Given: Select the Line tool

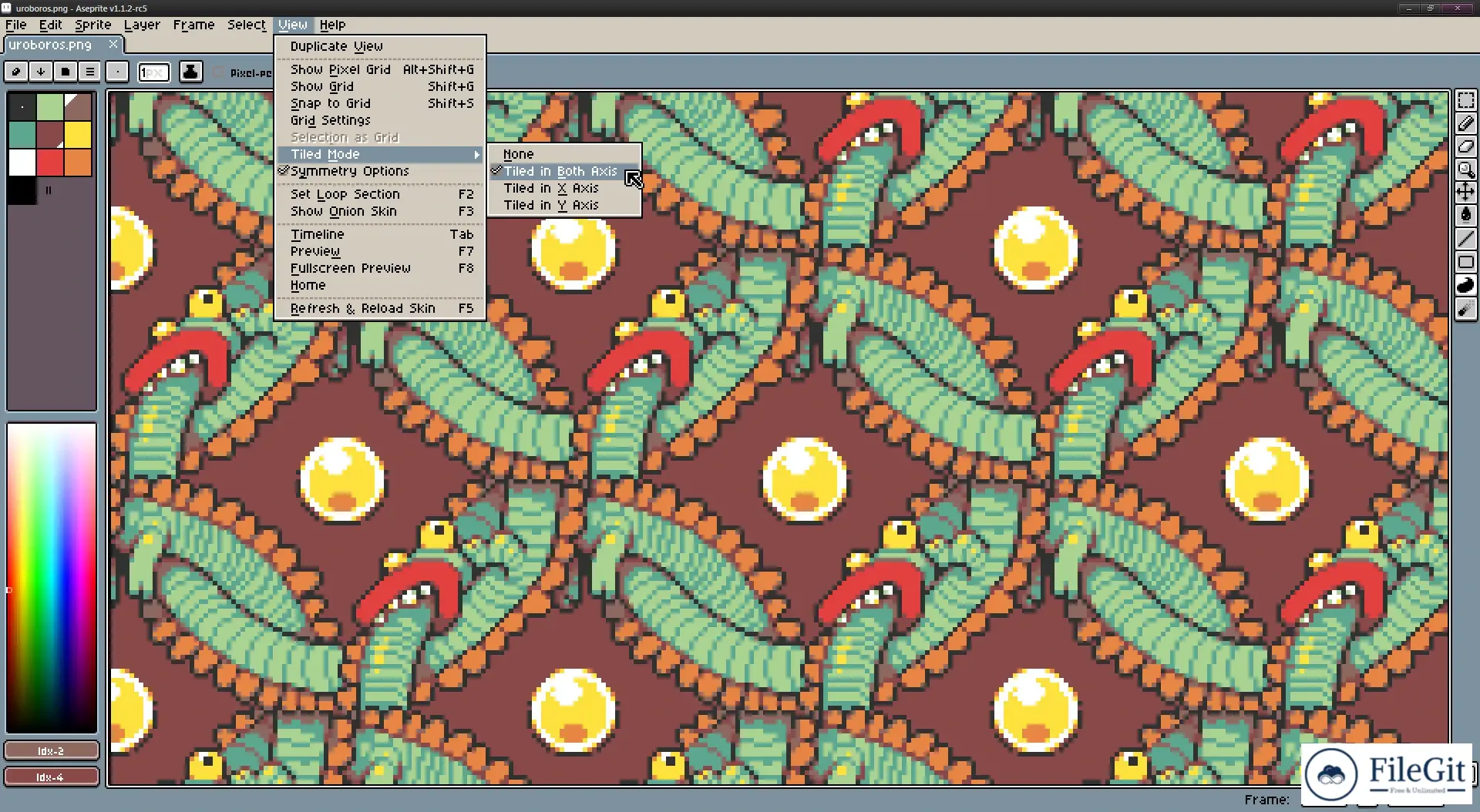Looking at the screenshot, I should tap(1465, 240).
